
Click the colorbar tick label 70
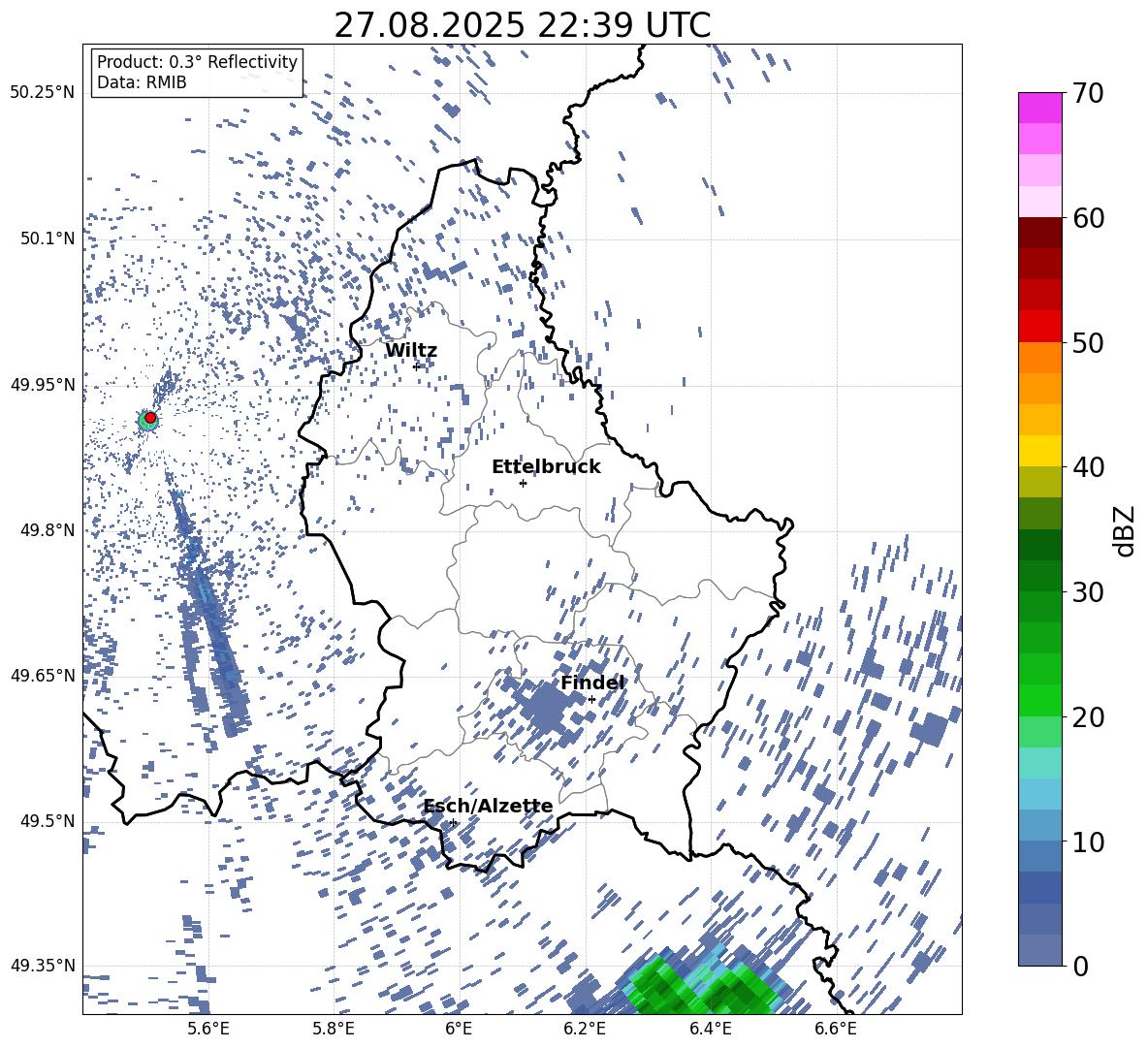1088,94
